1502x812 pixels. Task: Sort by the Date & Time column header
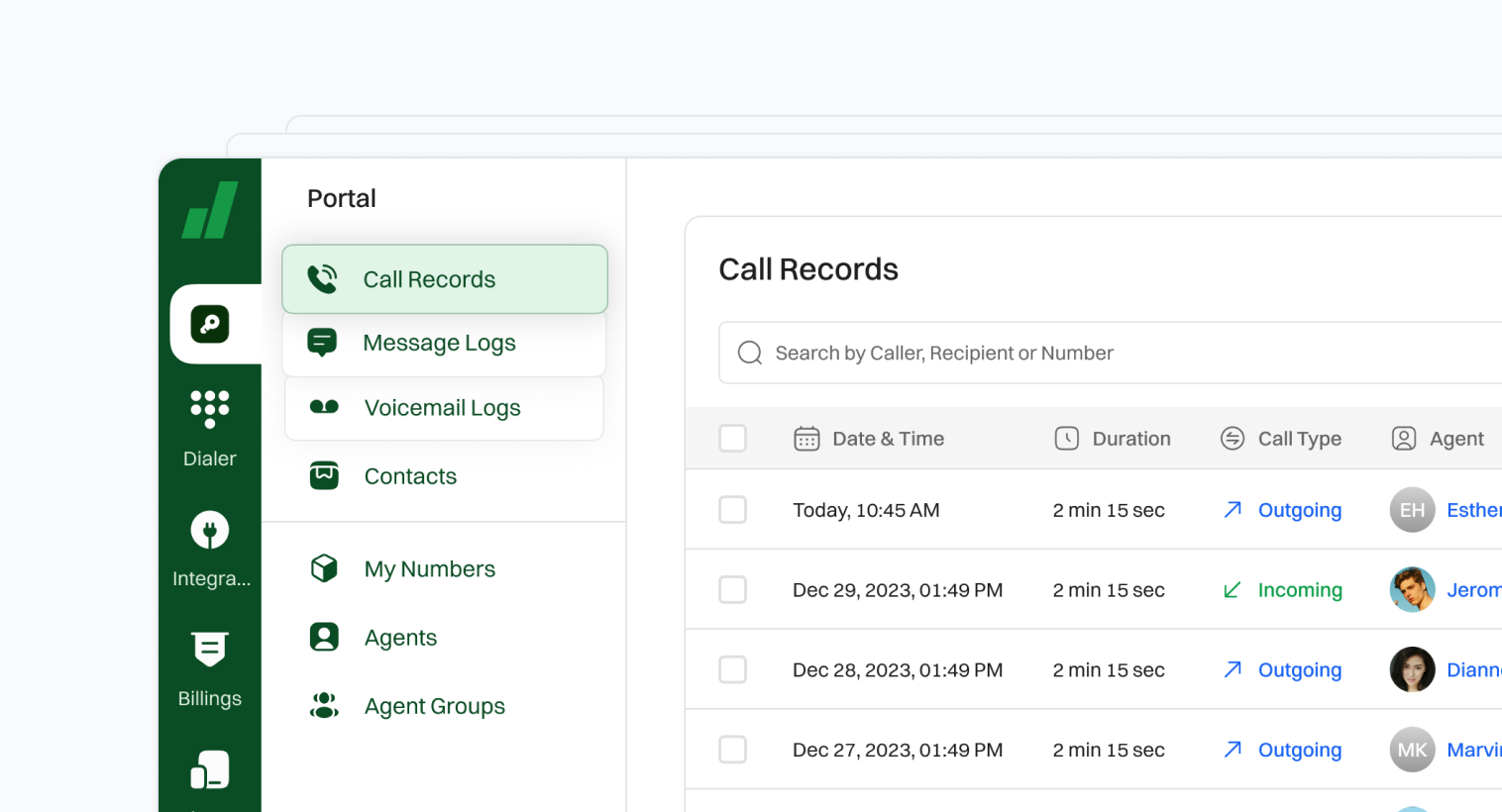(x=888, y=439)
